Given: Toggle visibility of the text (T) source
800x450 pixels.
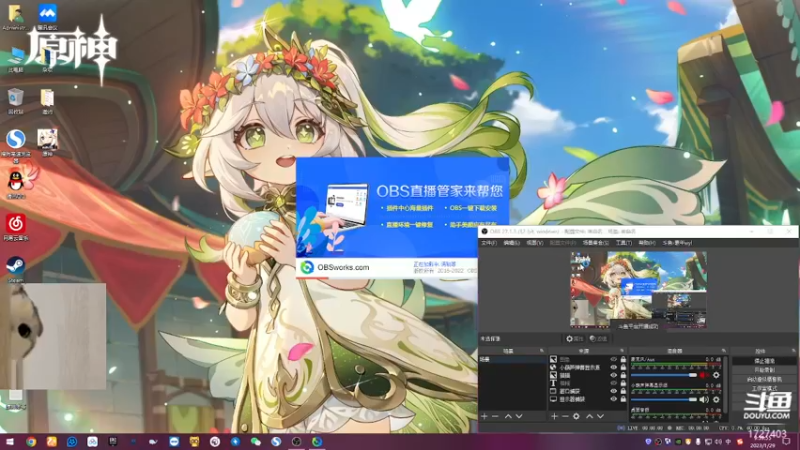Looking at the screenshot, I should click(613, 383).
